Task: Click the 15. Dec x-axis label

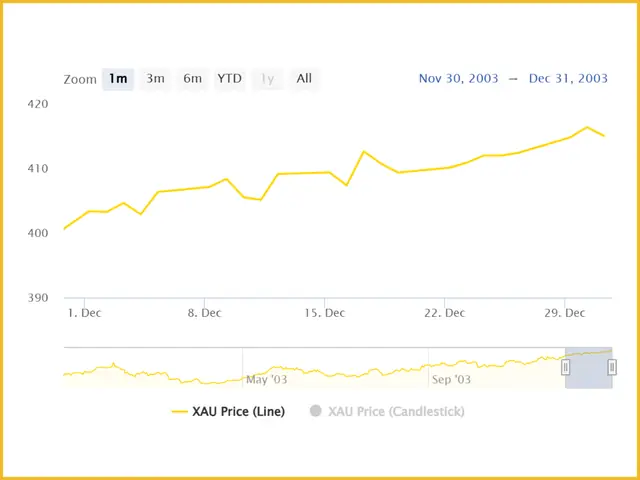Action: [325, 313]
